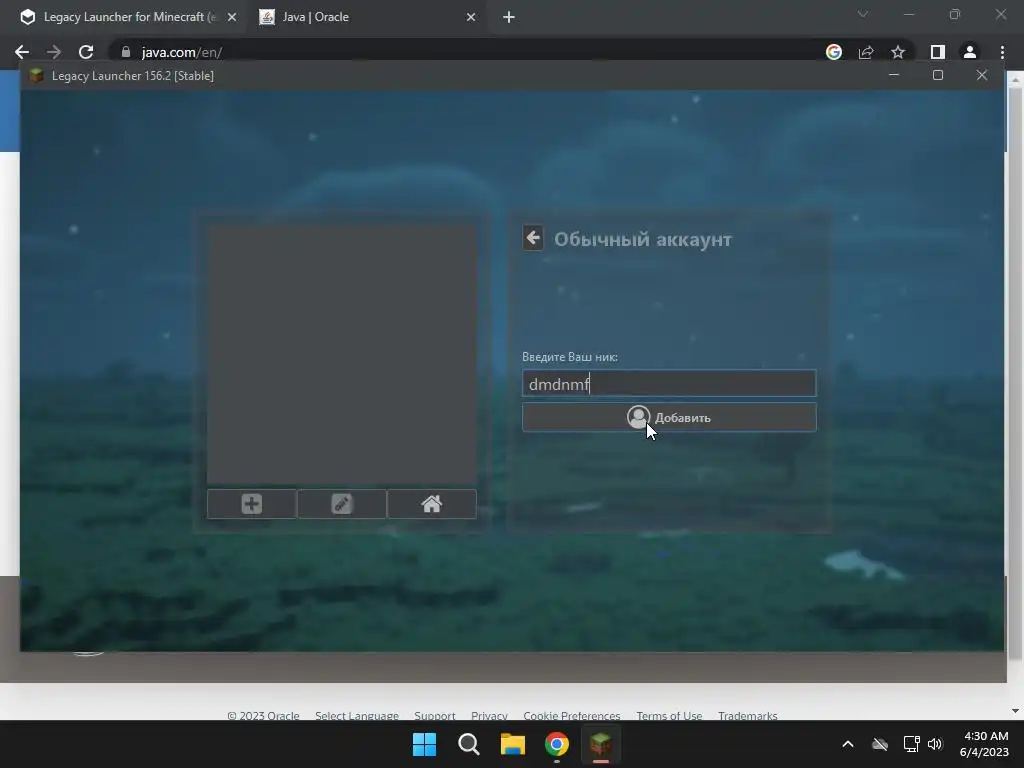The width and height of the screenshot is (1024, 768).
Task: Click the site lock icon in address bar
Action: [x=126, y=52]
